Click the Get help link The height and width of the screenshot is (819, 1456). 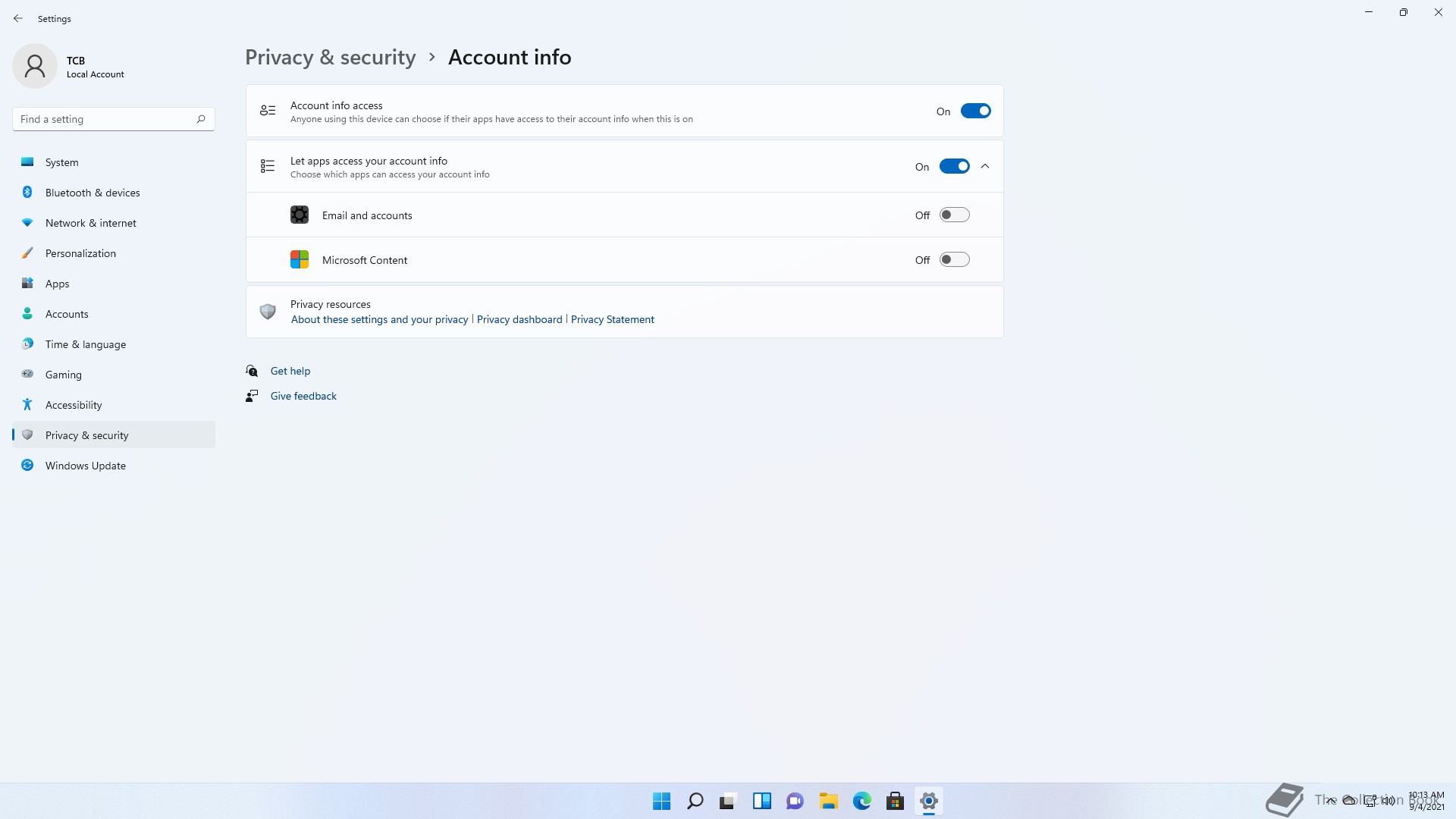pyautogui.click(x=290, y=371)
